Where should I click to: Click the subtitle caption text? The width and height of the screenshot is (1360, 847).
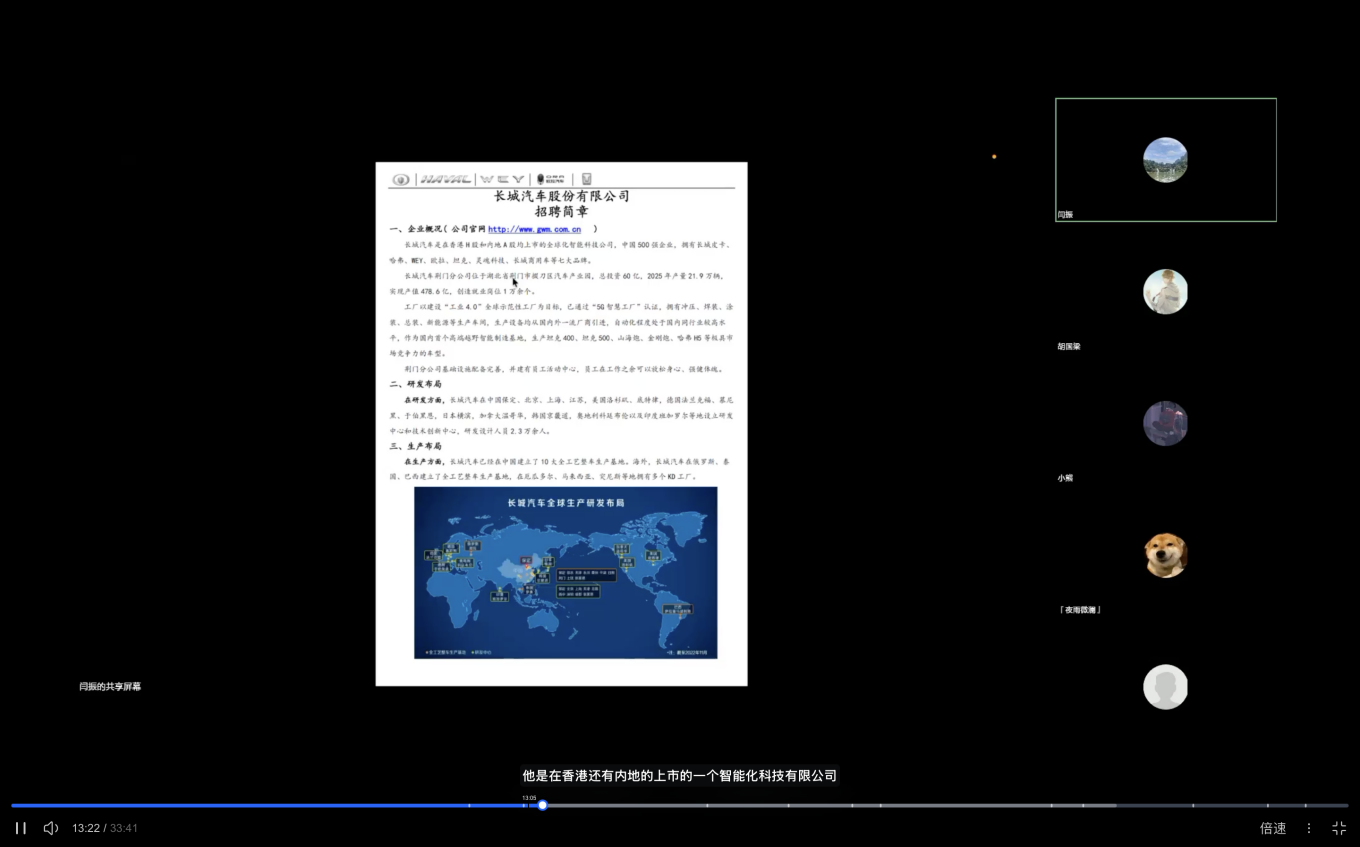tap(679, 775)
